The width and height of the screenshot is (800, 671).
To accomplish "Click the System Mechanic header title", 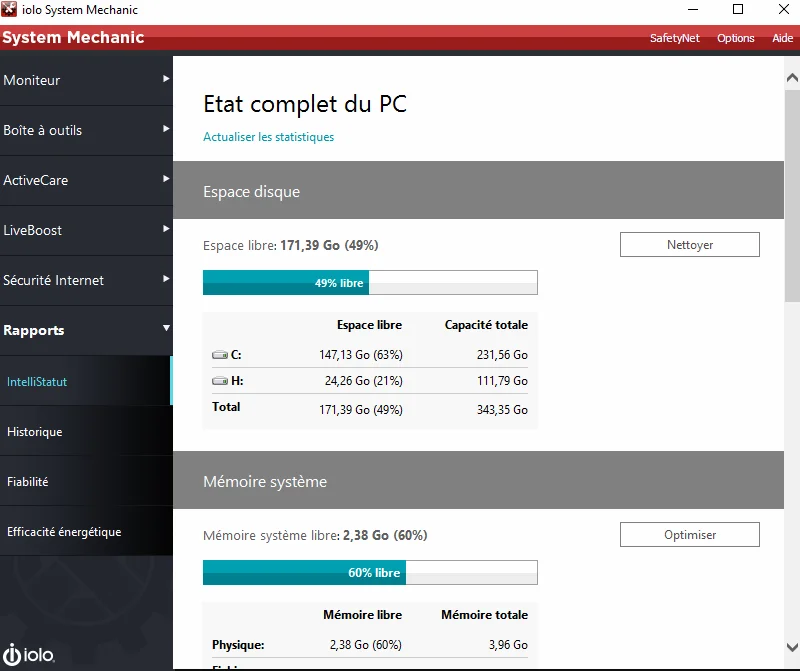I will point(73,37).
